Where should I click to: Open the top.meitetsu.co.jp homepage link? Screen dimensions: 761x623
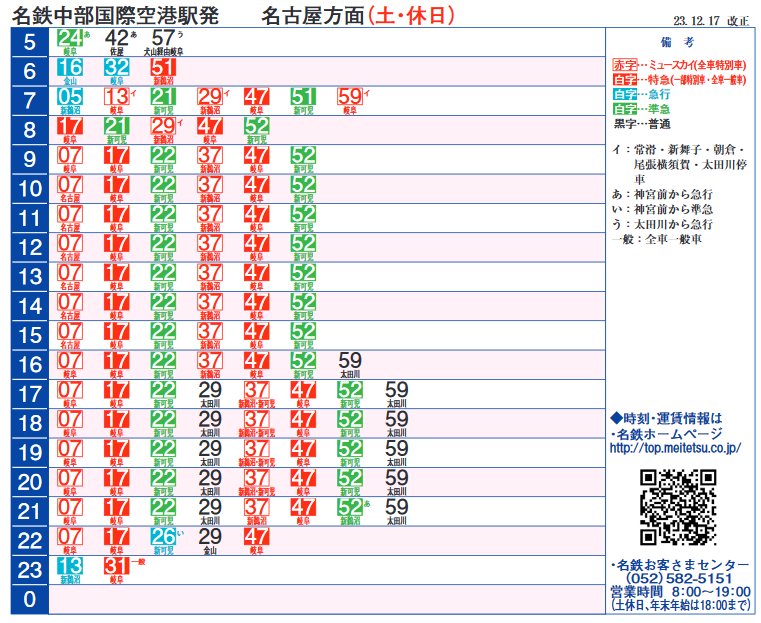(675, 450)
